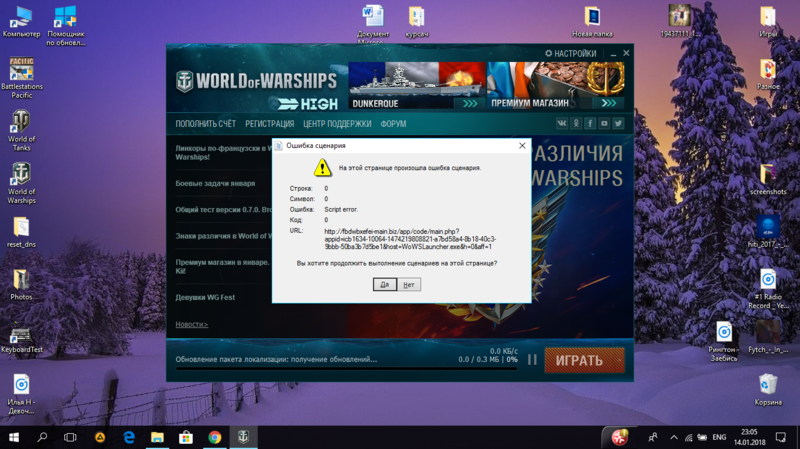The width and height of the screenshot is (800, 449).
Task: Open НАСТРОЙКИ settings in launcher
Action: [570, 53]
